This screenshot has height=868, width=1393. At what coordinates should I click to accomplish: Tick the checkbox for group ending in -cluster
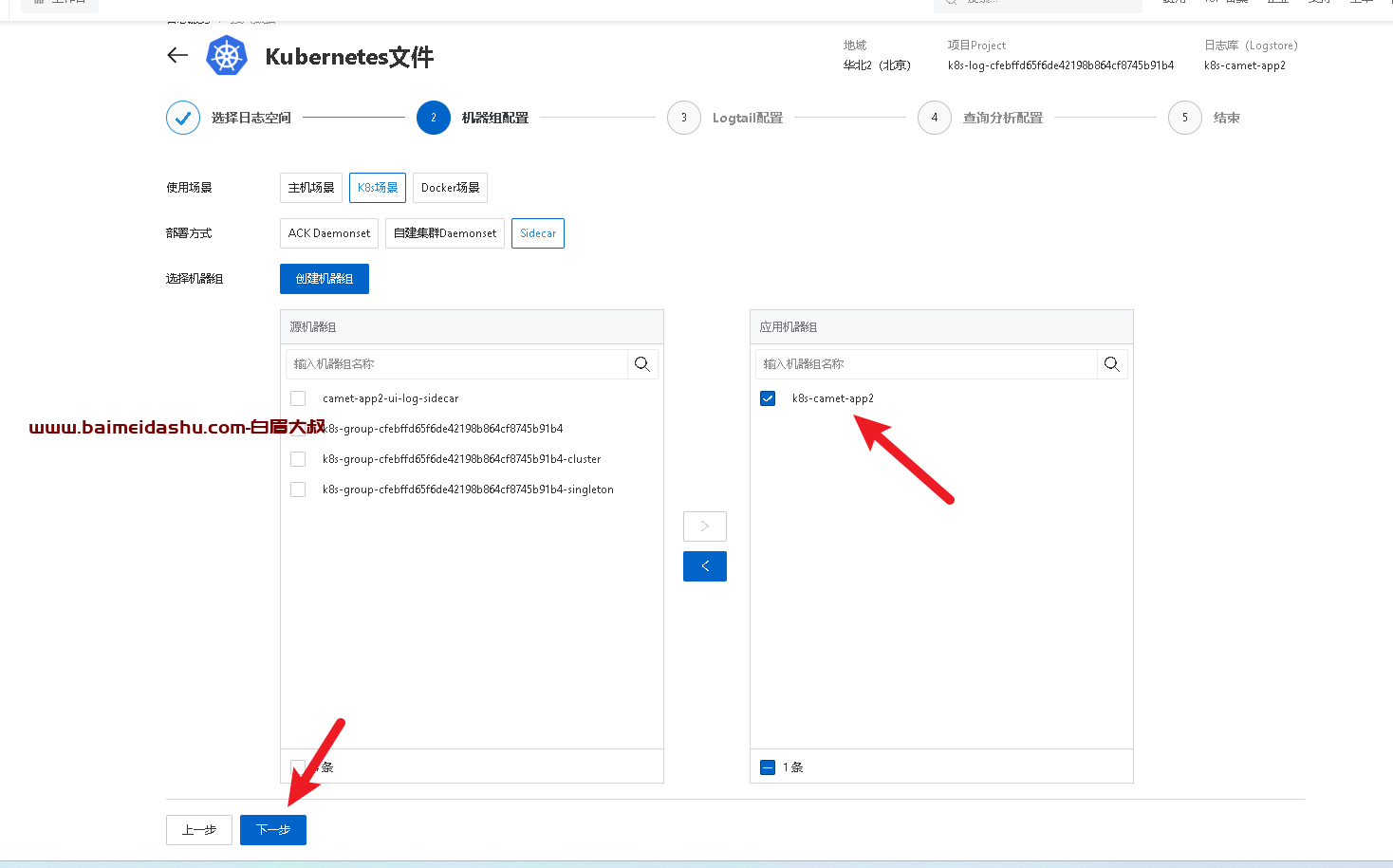click(x=298, y=459)
